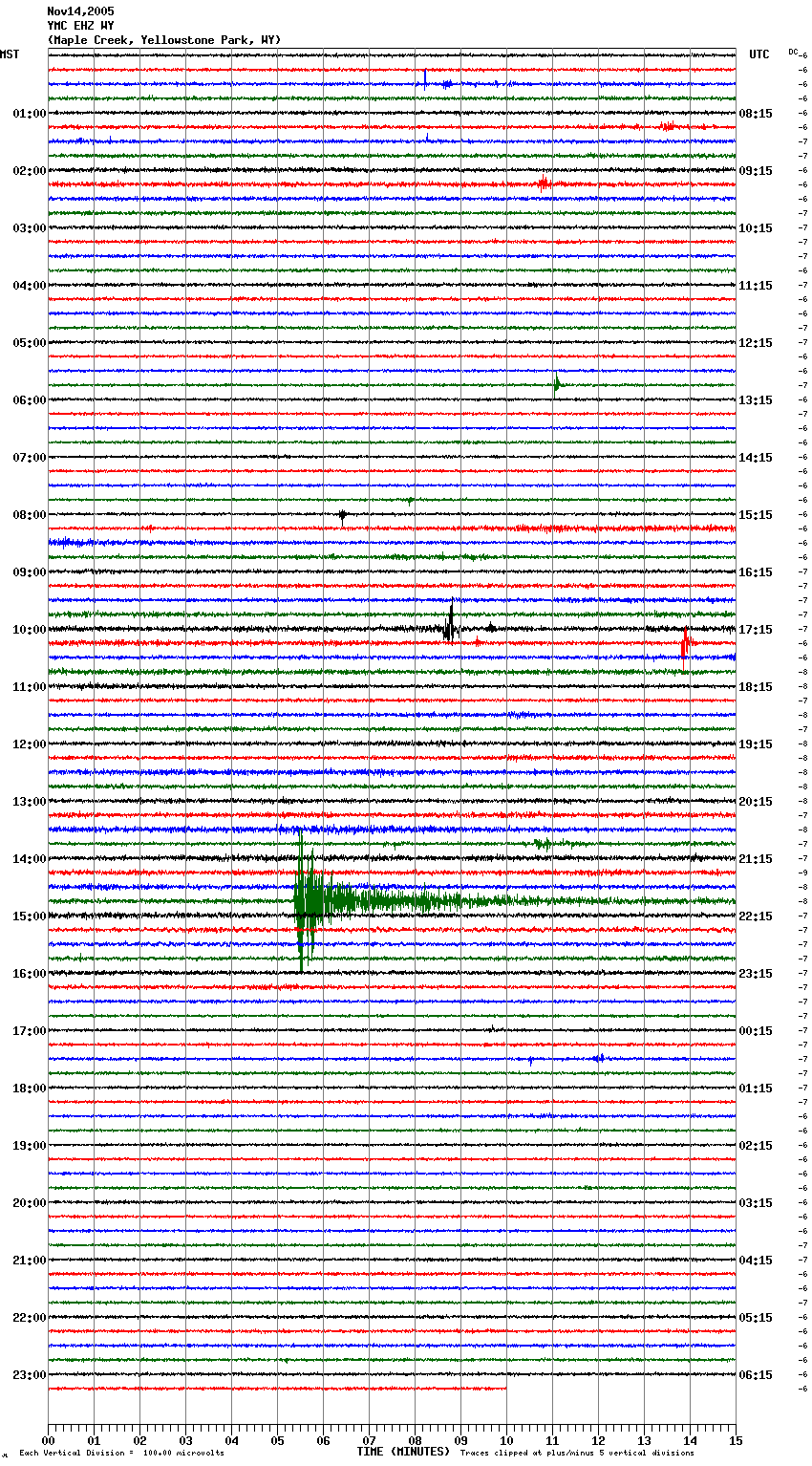Click the blue spike near minute 8 at top

click(425, 80)
